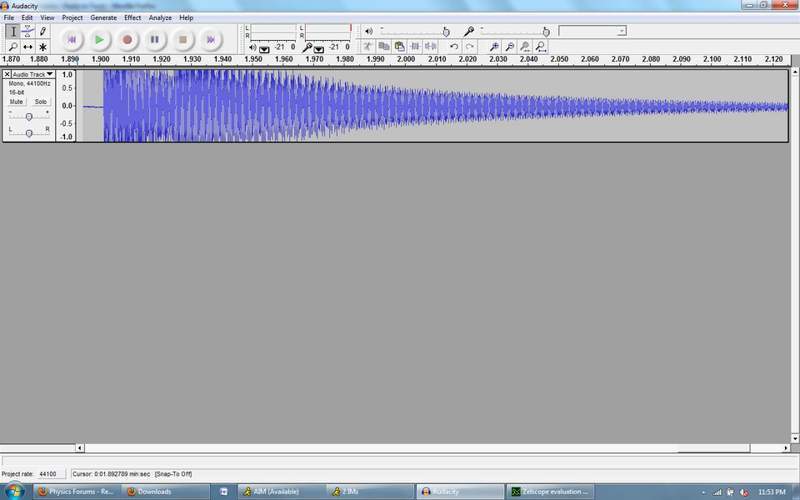
Task: Click the Silence selection icon
Action: (x=431, y=47)
